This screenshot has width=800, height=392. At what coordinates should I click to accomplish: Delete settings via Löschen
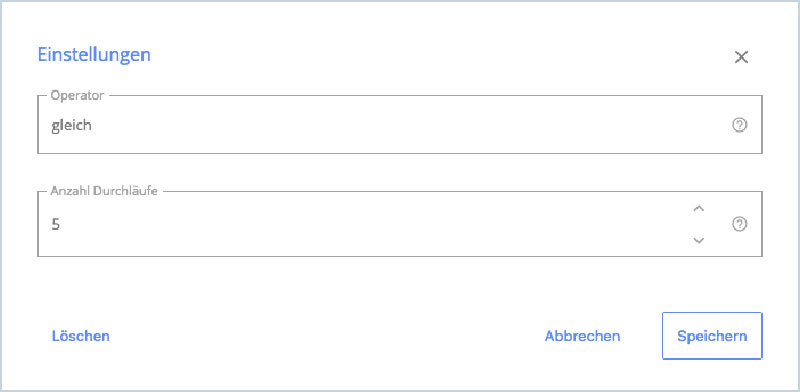pos(81,336)
